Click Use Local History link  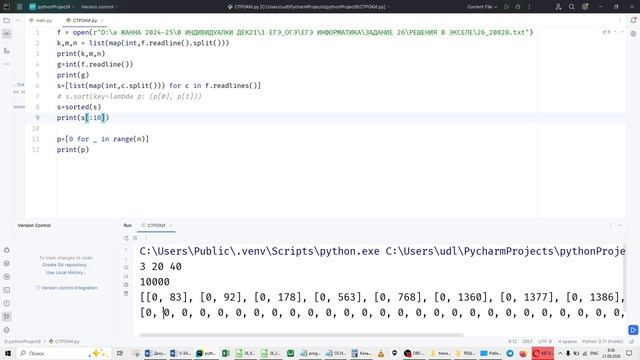pyautogui.click(x=65, y=272)
